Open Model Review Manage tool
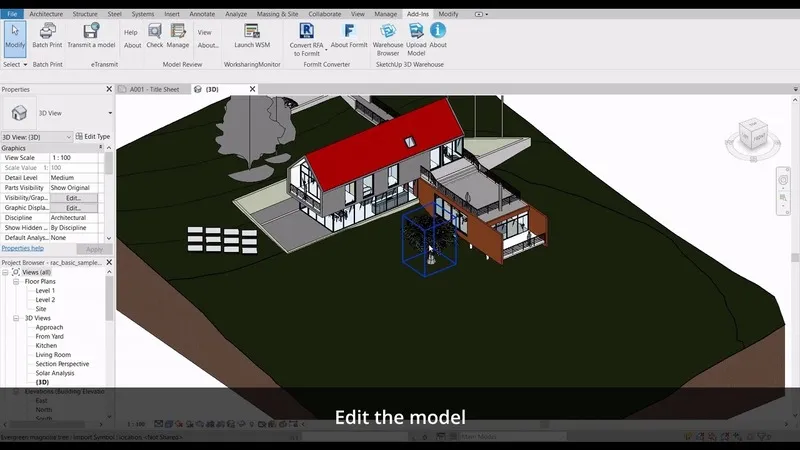The image size is (800, 450). click(x=178, y=36)
